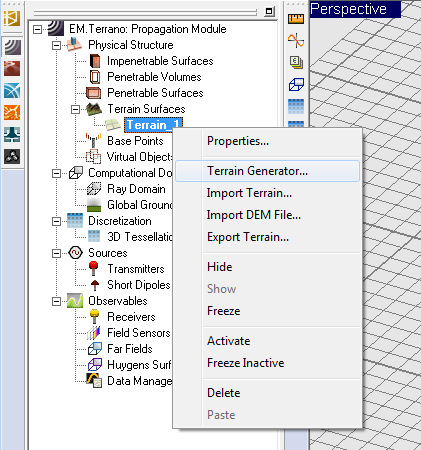Click the Global Ground icon
The image size is (421, 450).
[x=94, y=205]
